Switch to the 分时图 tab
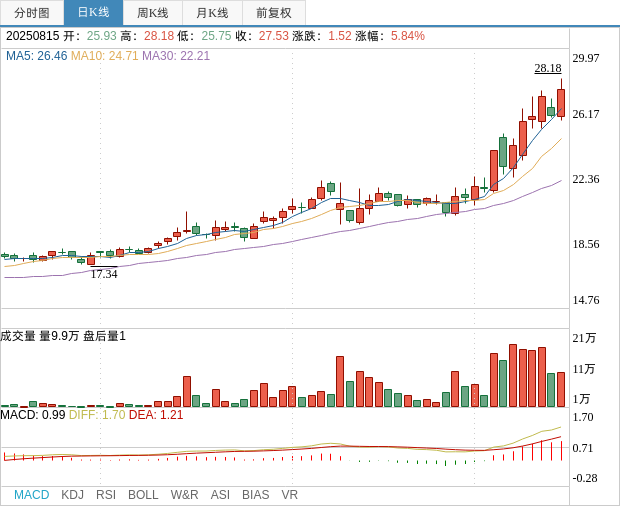Screen dimensions: 620x506 click(x=32, y=13)
